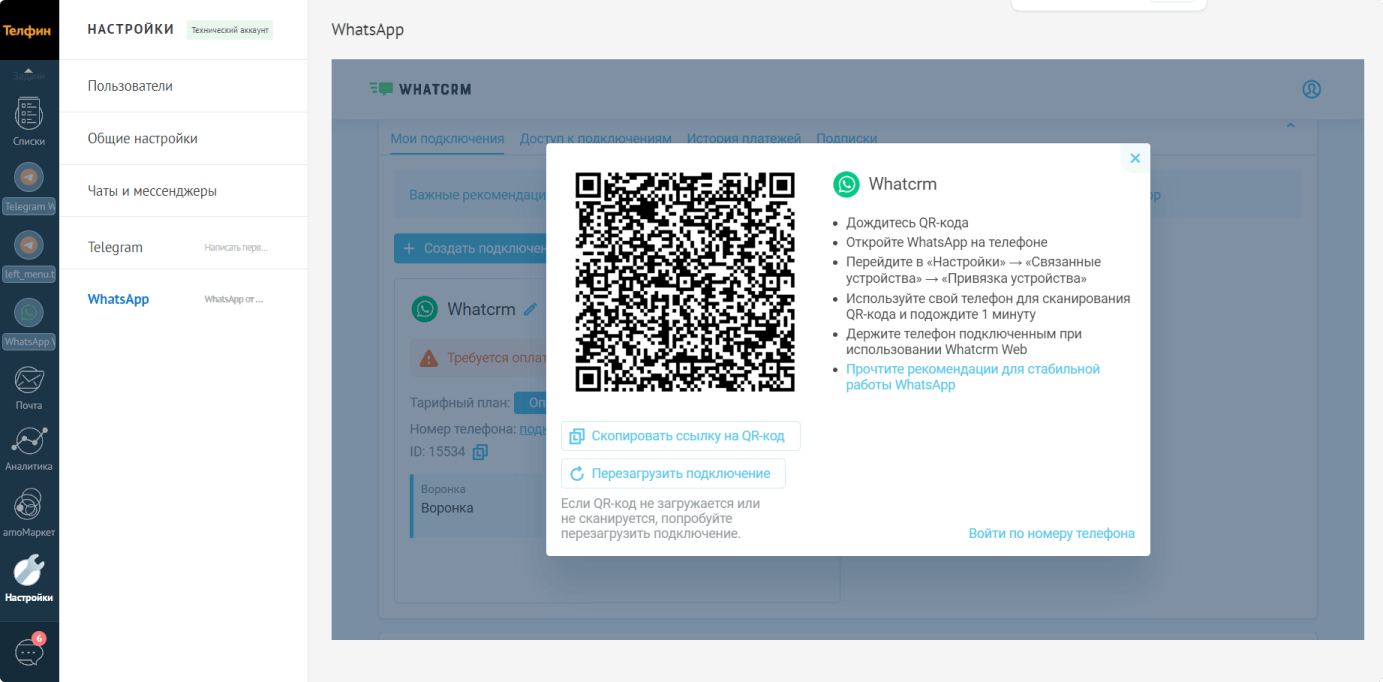Open the Списки section in sidebar

point(29,121)
